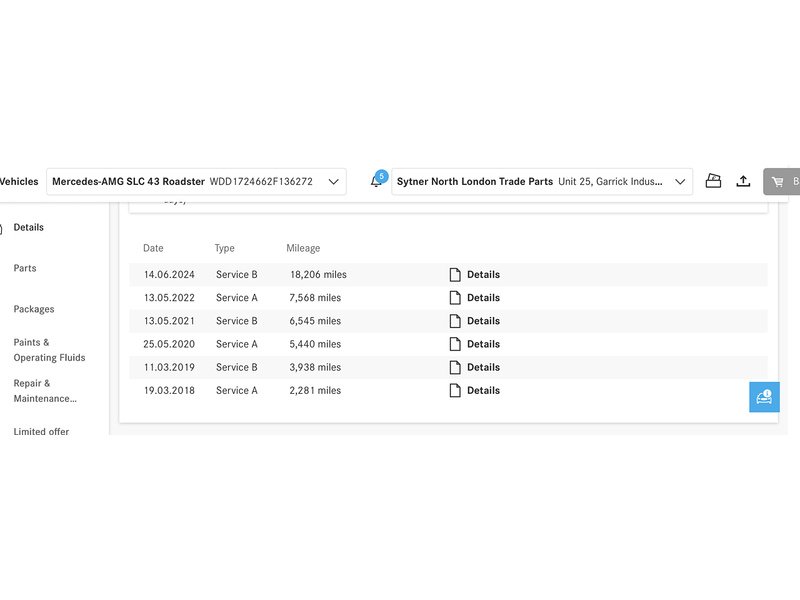Click document icon for 19.03.2018 service
This screenshot has height=600, width=800.
455,391
